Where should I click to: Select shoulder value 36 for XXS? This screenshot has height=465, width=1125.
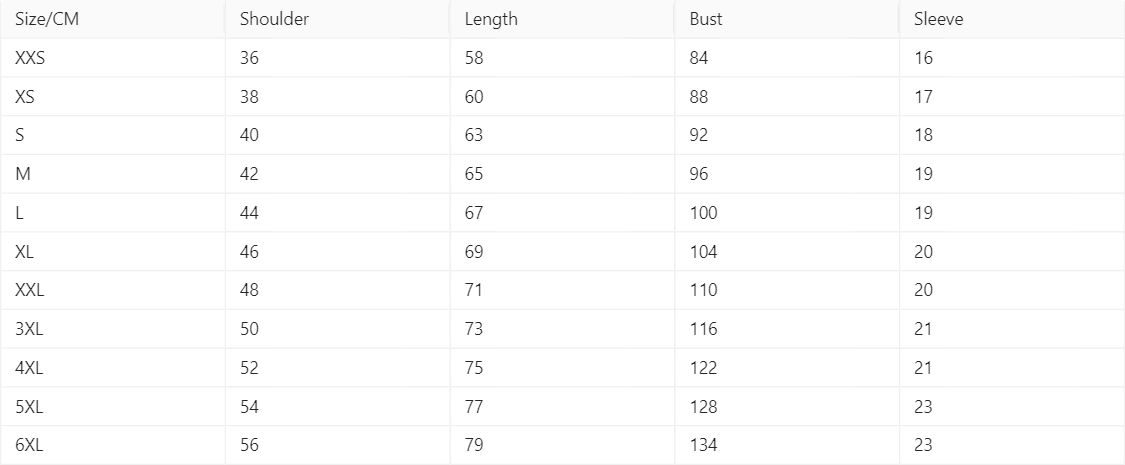[x=249, y=58]
